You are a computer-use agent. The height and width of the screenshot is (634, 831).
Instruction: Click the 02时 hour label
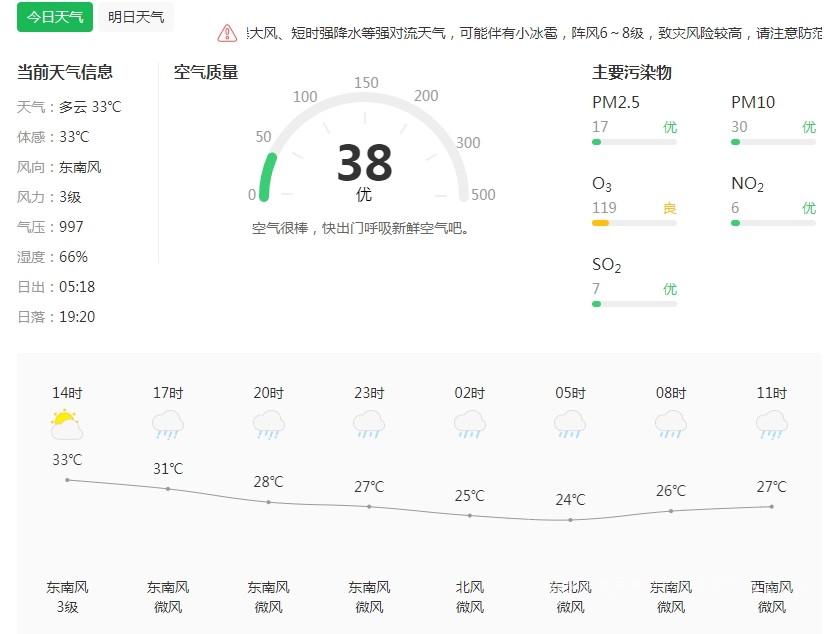pos(470,393)
